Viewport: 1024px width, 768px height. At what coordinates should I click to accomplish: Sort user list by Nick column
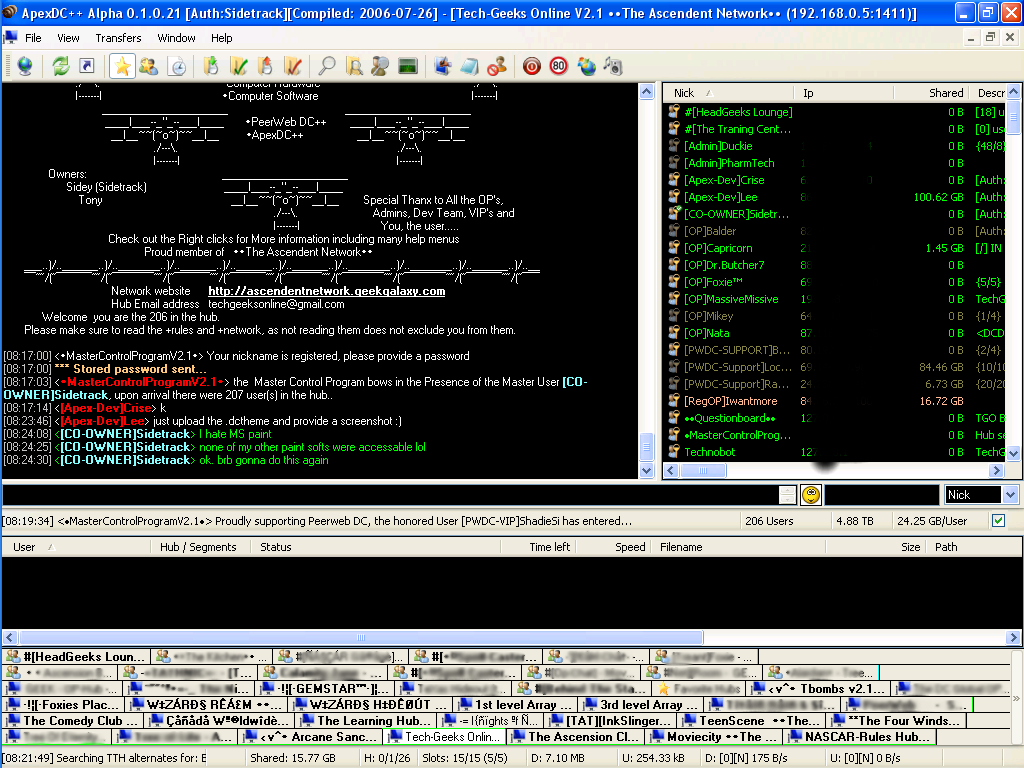(x=728, y=93)
